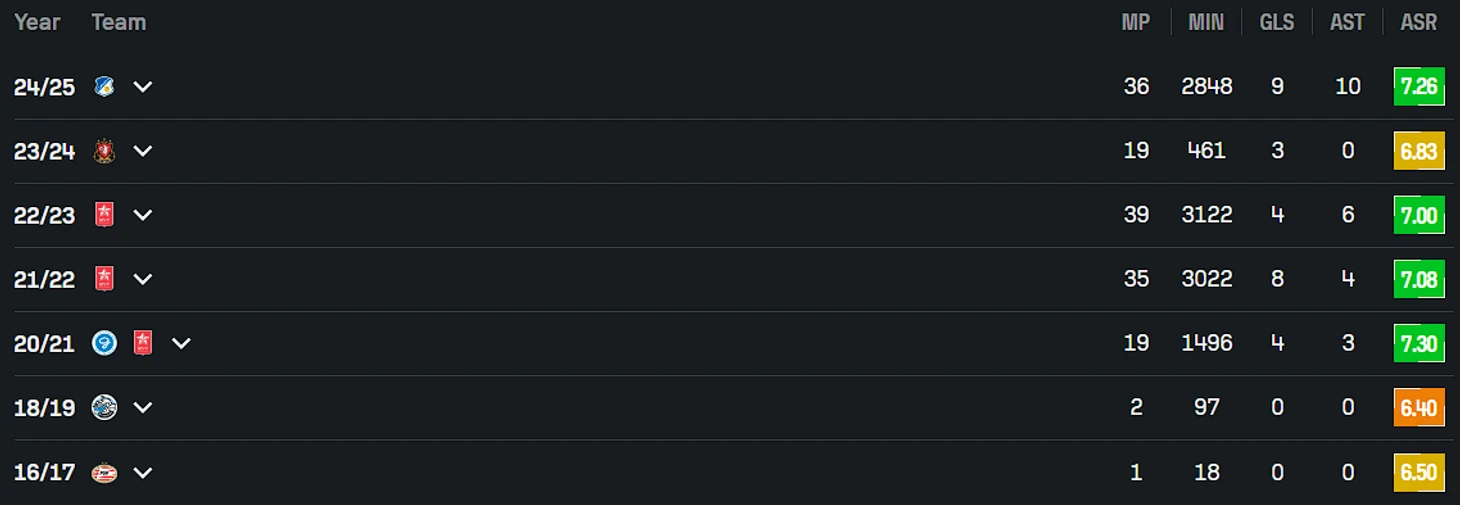Image resolution: width=1460 pixels, height=505 pixels.
Task: Click the 21/22 season red shield crest
Action: 104,279
